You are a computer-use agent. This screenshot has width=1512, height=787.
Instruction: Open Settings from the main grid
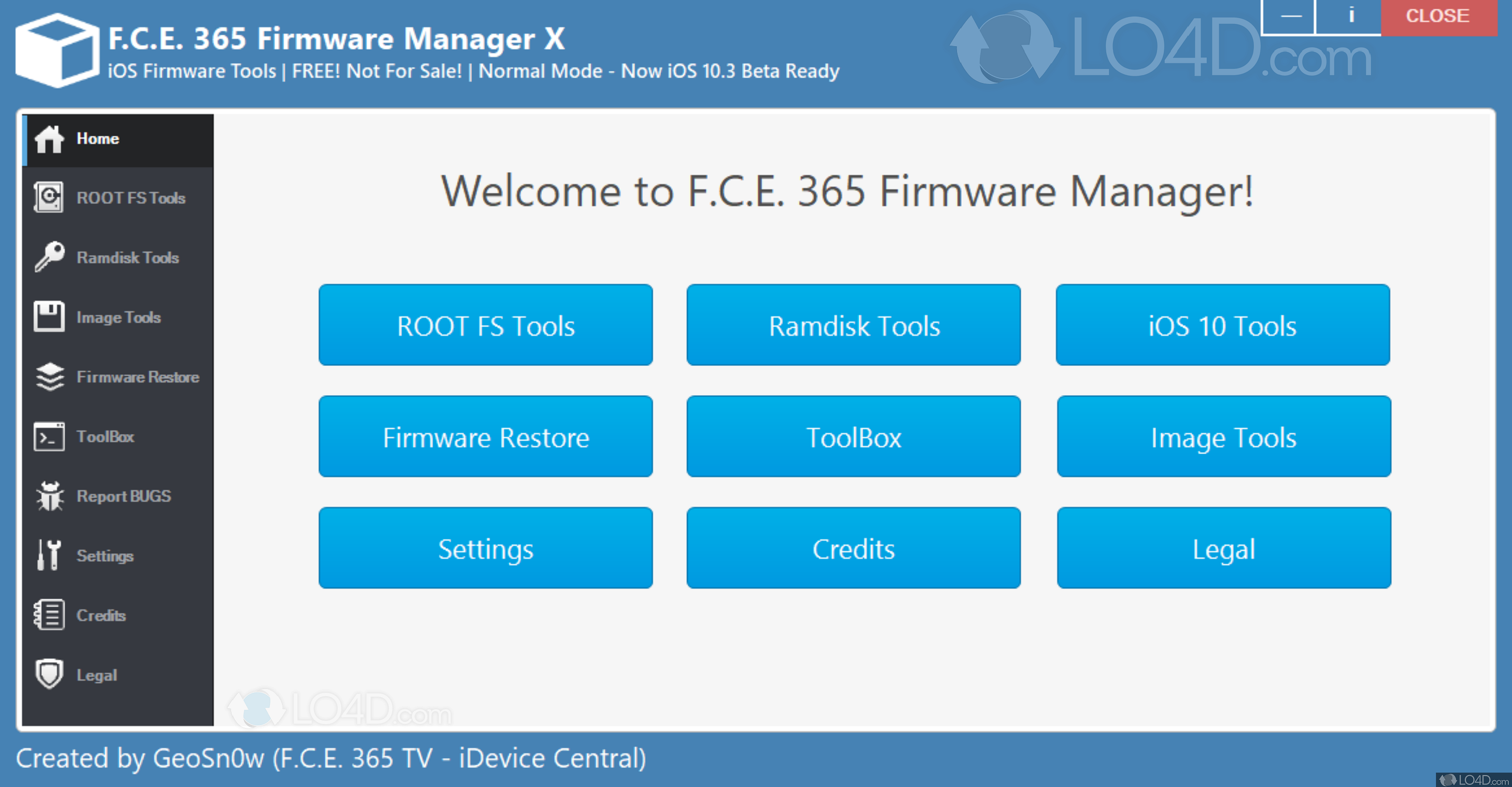pyautogui.click(x=486, y=548)
